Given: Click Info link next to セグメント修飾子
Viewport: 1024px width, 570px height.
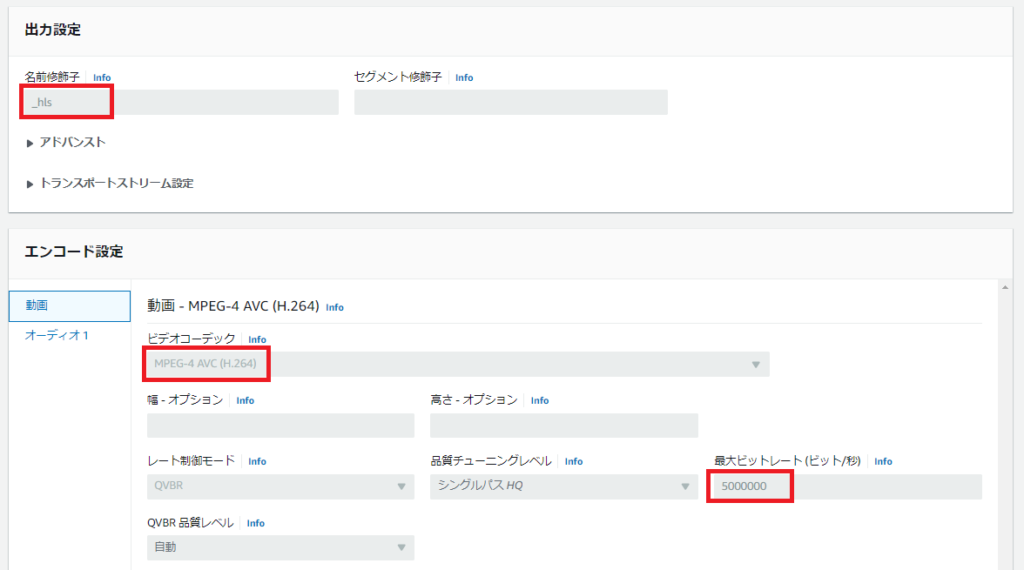Looking at the screenshot, I should click(464, 77).
